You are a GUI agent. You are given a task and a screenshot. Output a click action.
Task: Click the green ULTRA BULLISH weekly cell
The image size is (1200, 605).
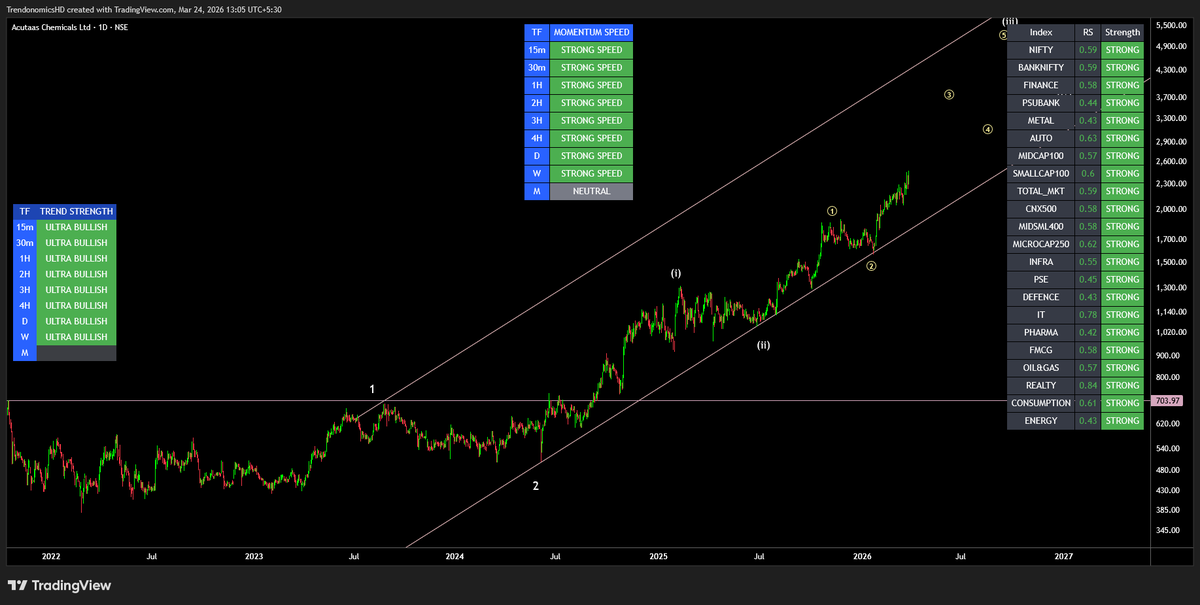pyautogui.click(x=77, y=337)
